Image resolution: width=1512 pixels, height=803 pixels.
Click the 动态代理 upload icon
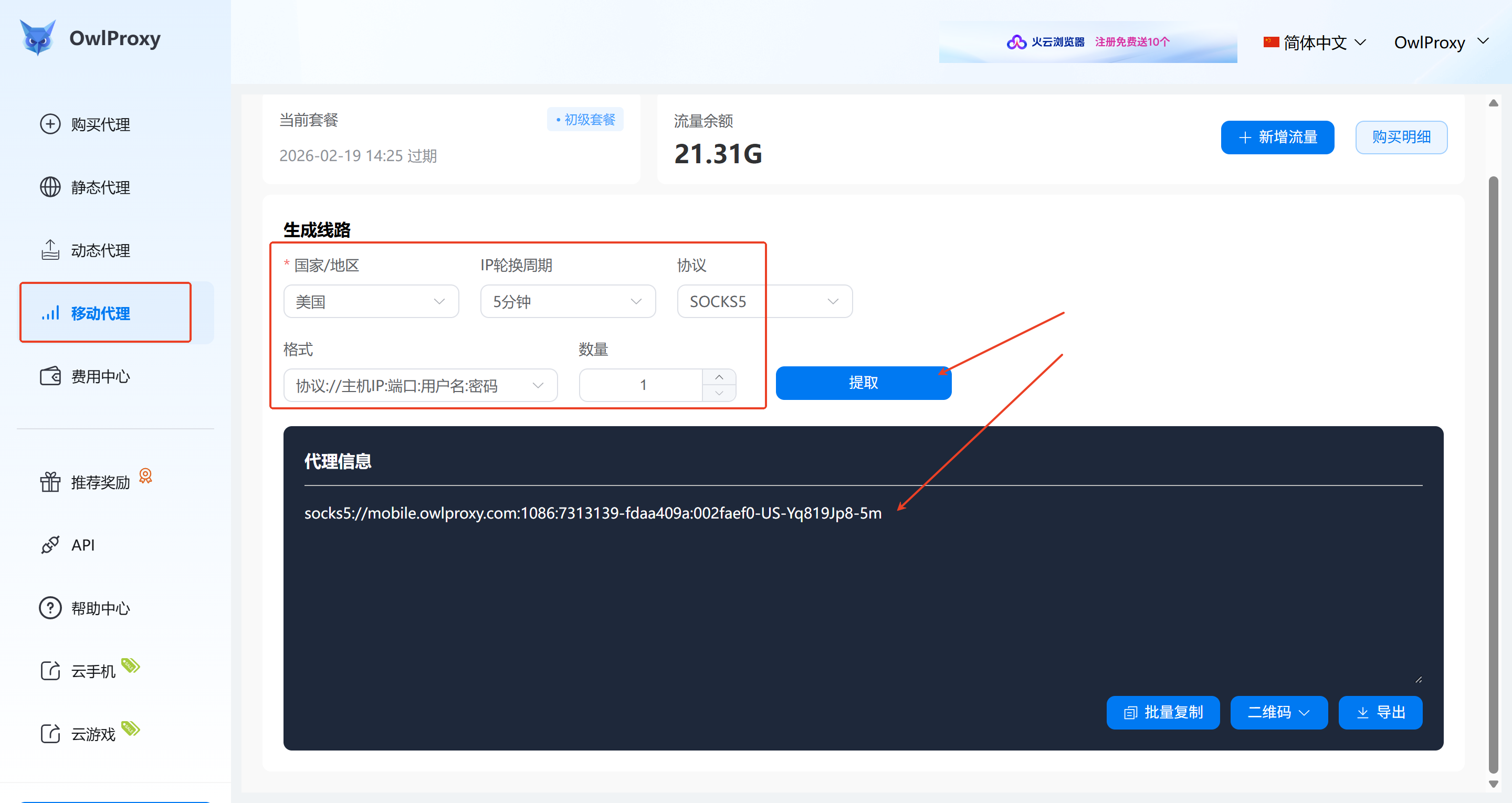tap(50, 250)
